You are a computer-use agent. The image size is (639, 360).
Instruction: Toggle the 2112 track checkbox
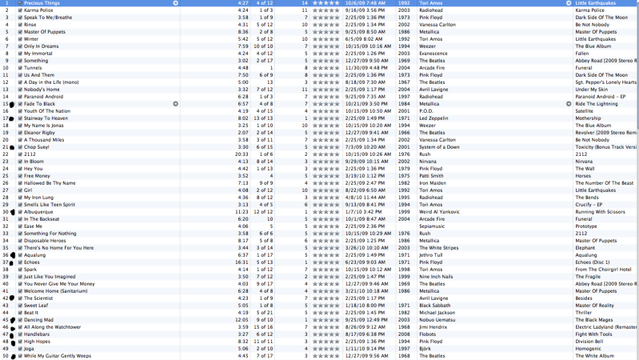click(x=20, y=154)
